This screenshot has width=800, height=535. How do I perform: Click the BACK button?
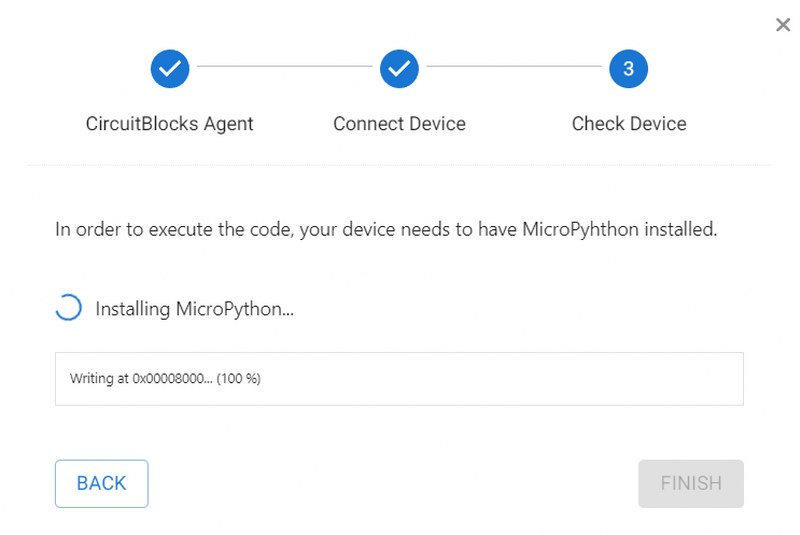pos(102,483)
